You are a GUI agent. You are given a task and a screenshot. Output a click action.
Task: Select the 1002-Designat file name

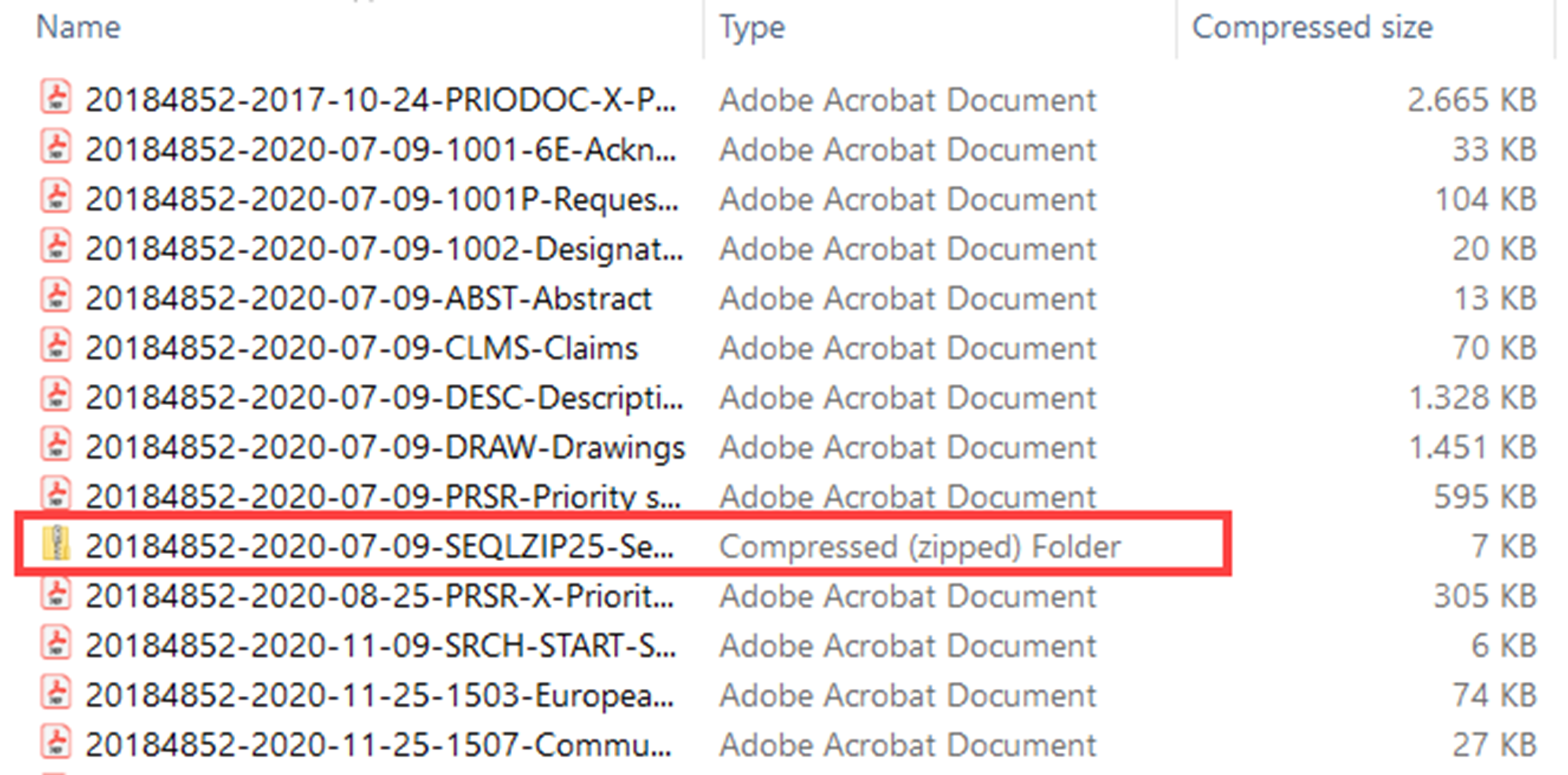coord(384,249)
